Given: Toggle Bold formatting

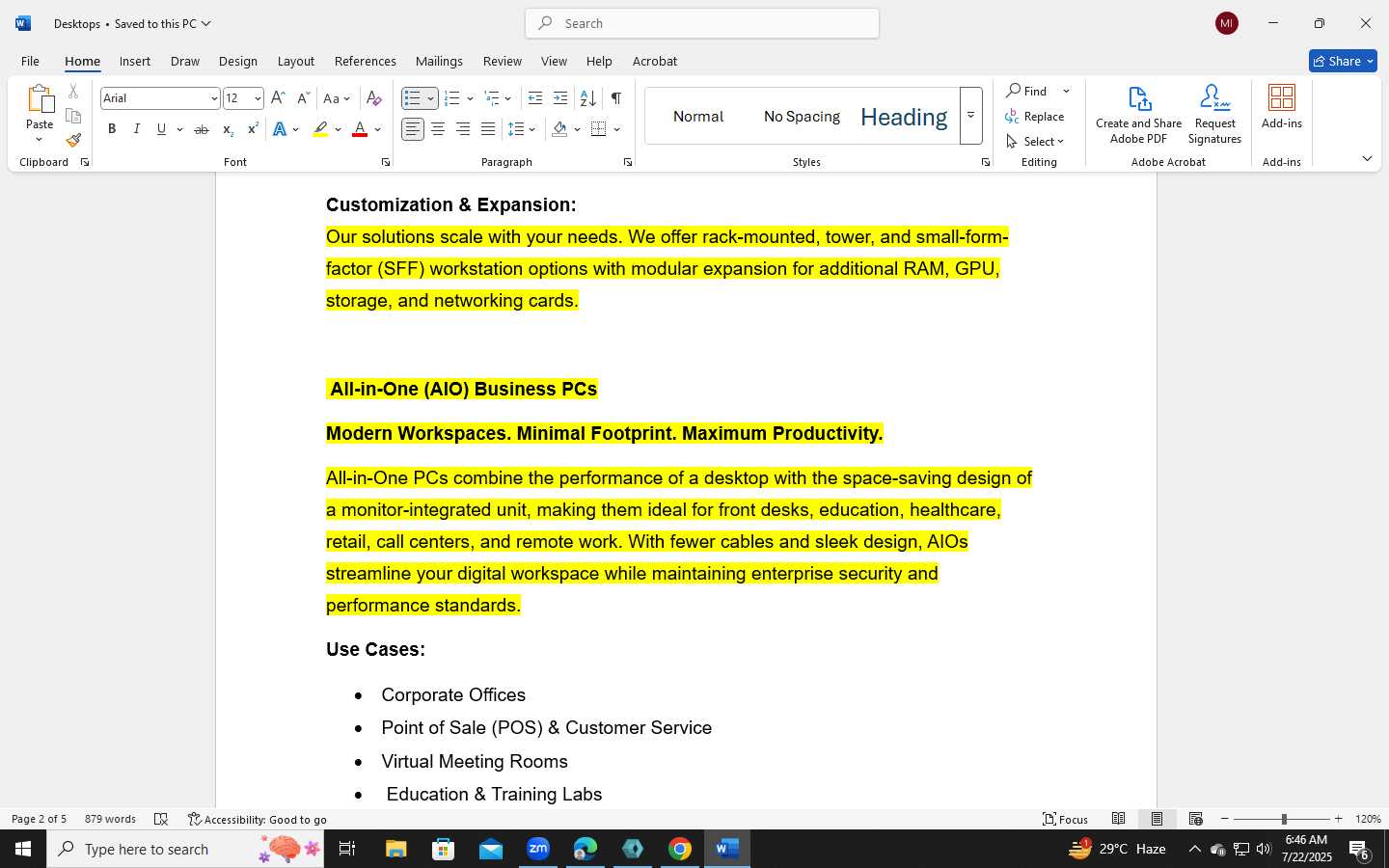Looking at the screenshot, I should point(112,129).
